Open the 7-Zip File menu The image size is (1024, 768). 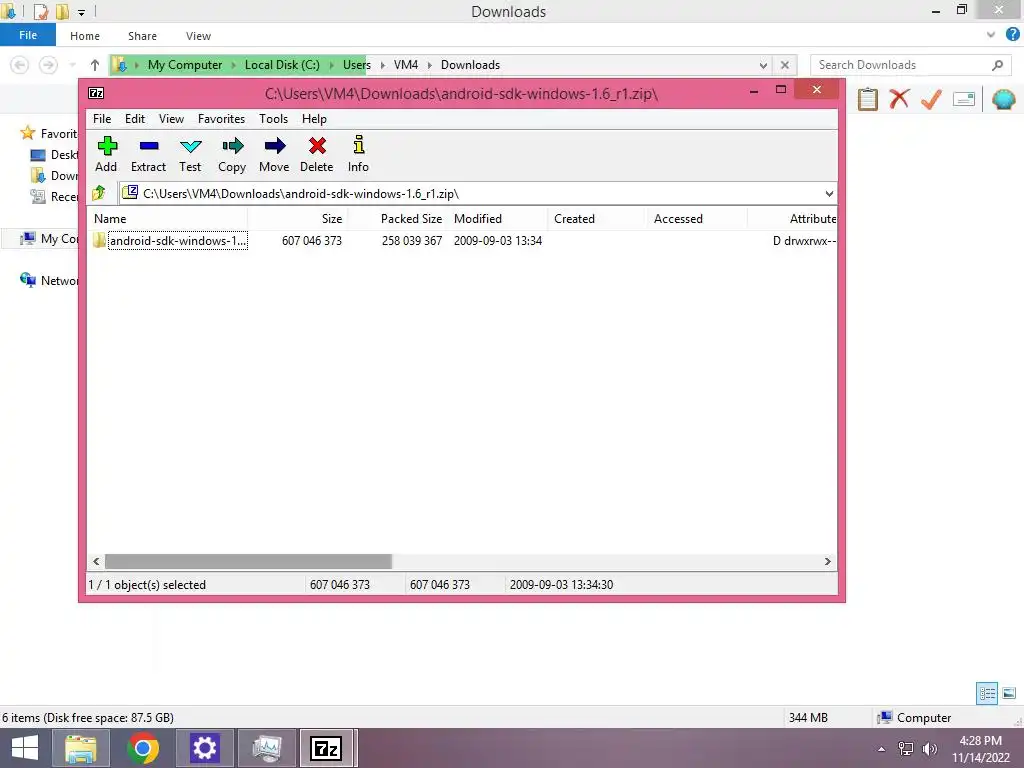(102, 119)
